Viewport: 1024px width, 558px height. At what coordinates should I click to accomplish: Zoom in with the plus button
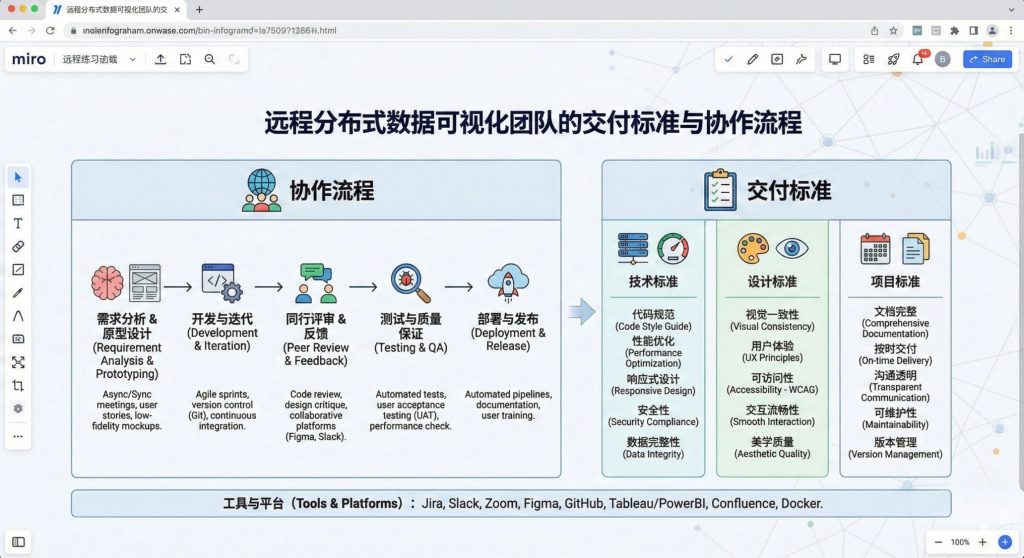982,542
